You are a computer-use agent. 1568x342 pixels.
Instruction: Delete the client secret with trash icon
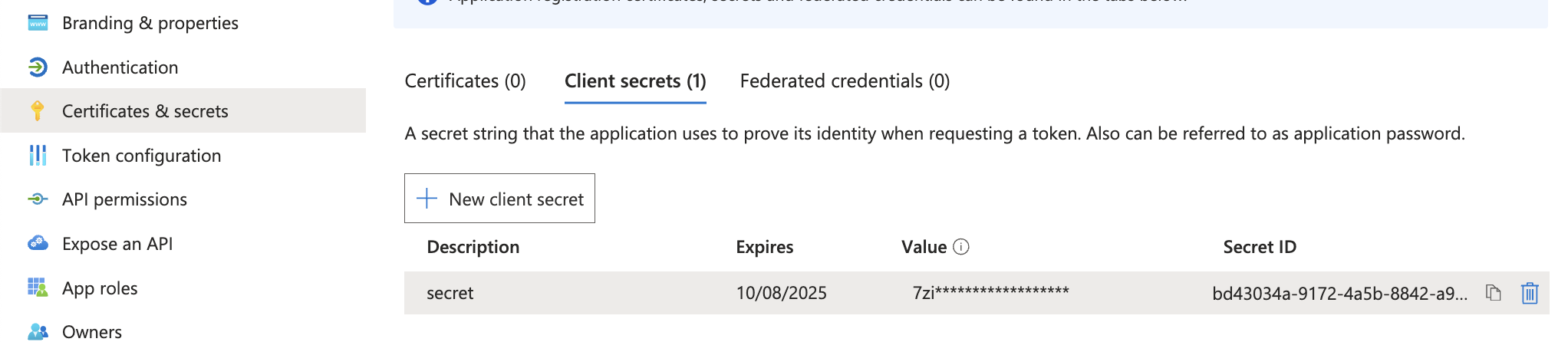click(x=1530, y=293)
